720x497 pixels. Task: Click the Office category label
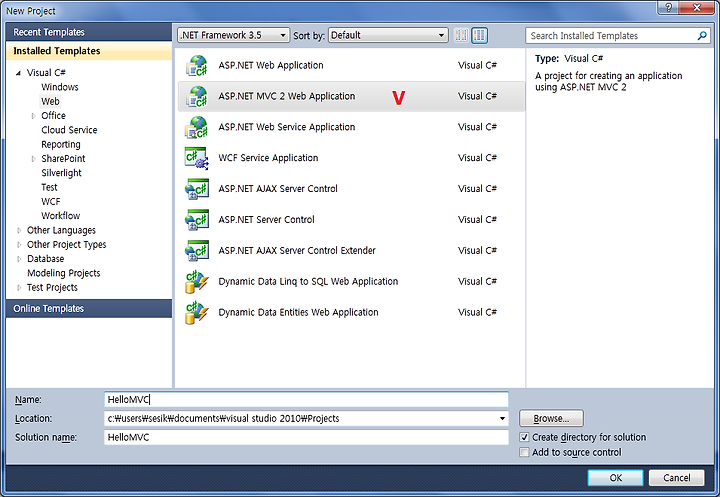pos(53,116)
